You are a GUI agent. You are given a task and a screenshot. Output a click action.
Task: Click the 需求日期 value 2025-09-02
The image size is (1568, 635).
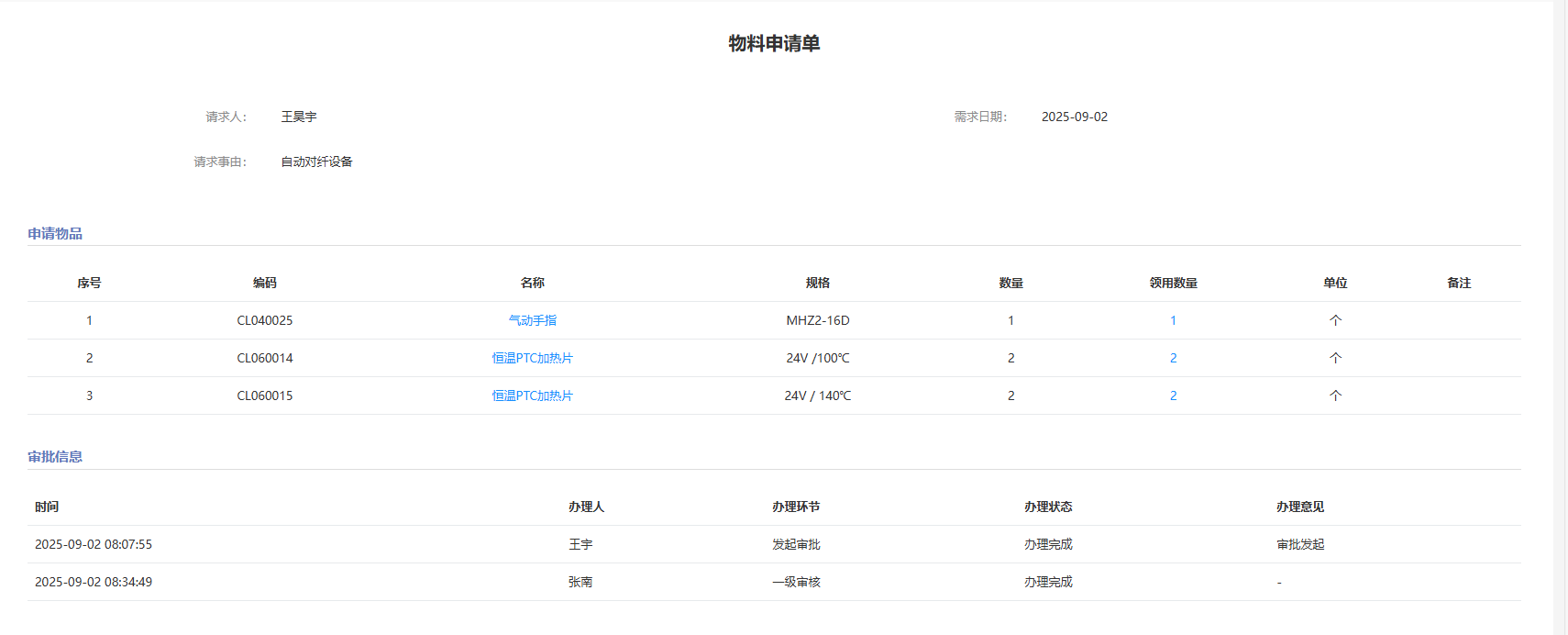tap(1074, 117)
